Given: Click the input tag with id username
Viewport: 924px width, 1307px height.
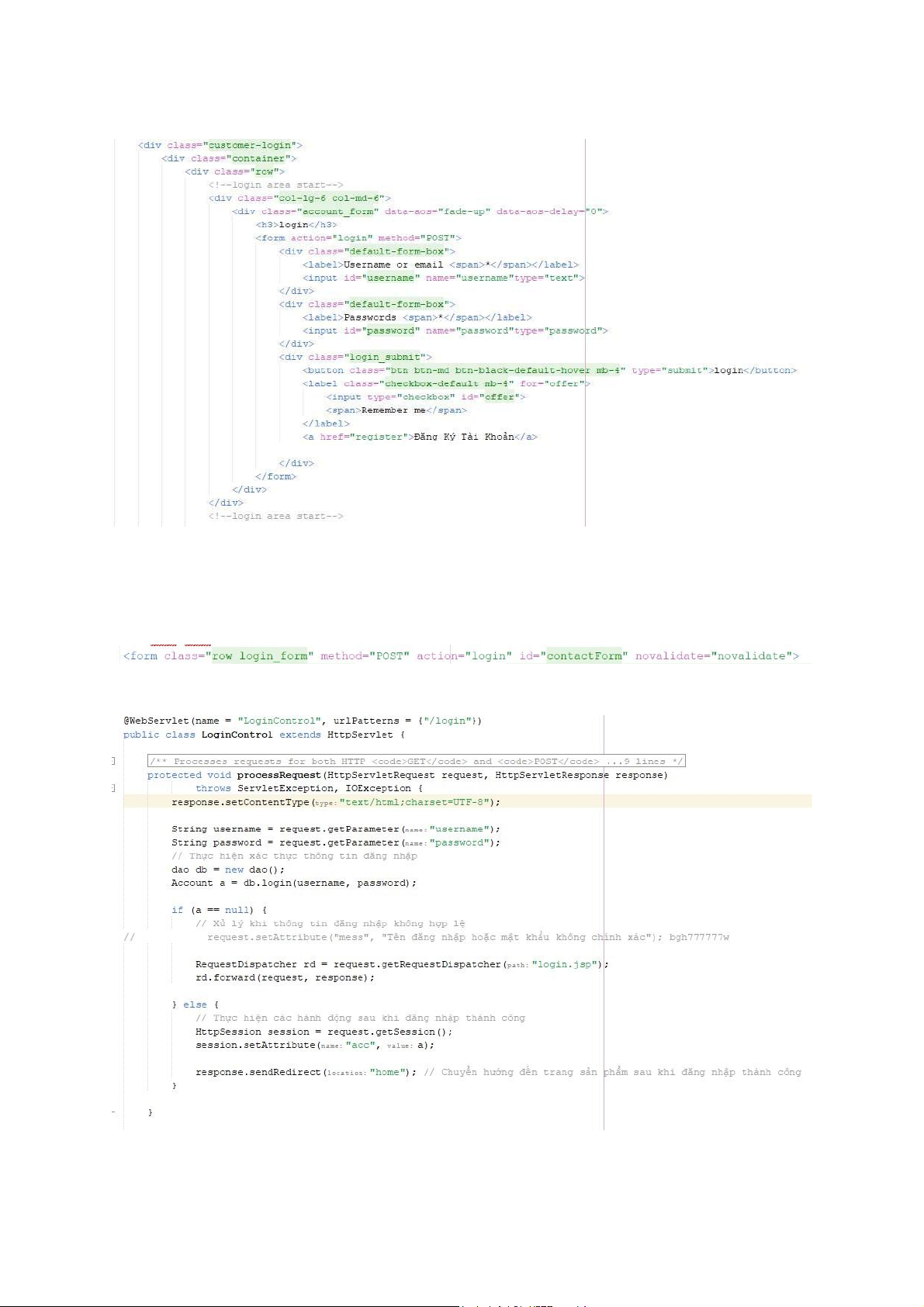Looking at the screenshot, I should click(x=443, y=278).
